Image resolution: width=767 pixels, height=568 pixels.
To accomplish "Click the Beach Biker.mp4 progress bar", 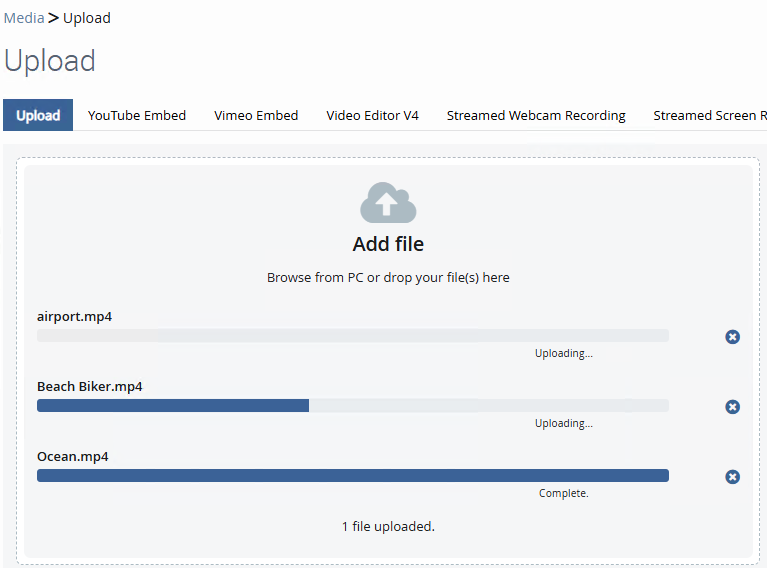I will [x=353, y=406].
